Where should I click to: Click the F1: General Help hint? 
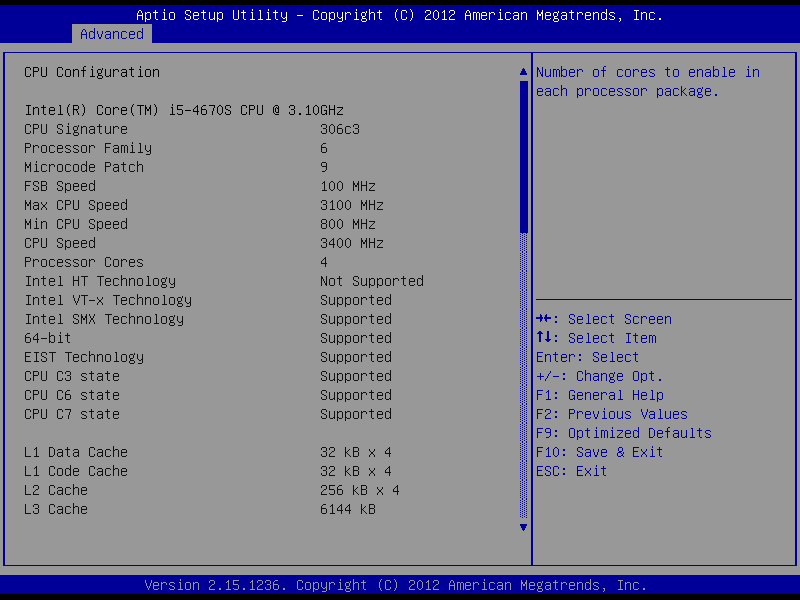point(599,395)
